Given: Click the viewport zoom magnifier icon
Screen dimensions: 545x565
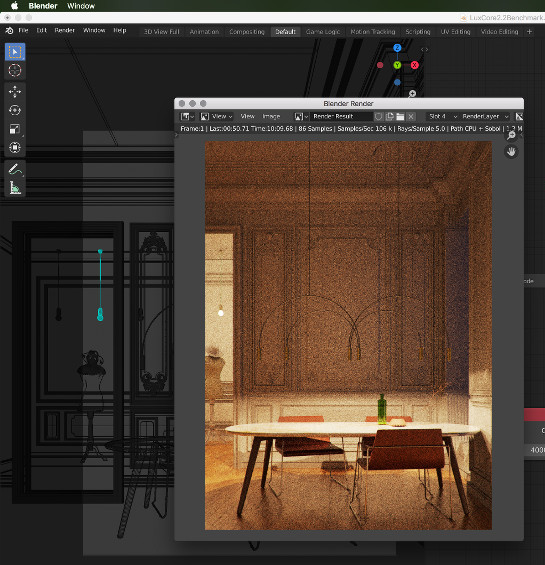Looking at the screenshot, I should click(x=412, y=94).
